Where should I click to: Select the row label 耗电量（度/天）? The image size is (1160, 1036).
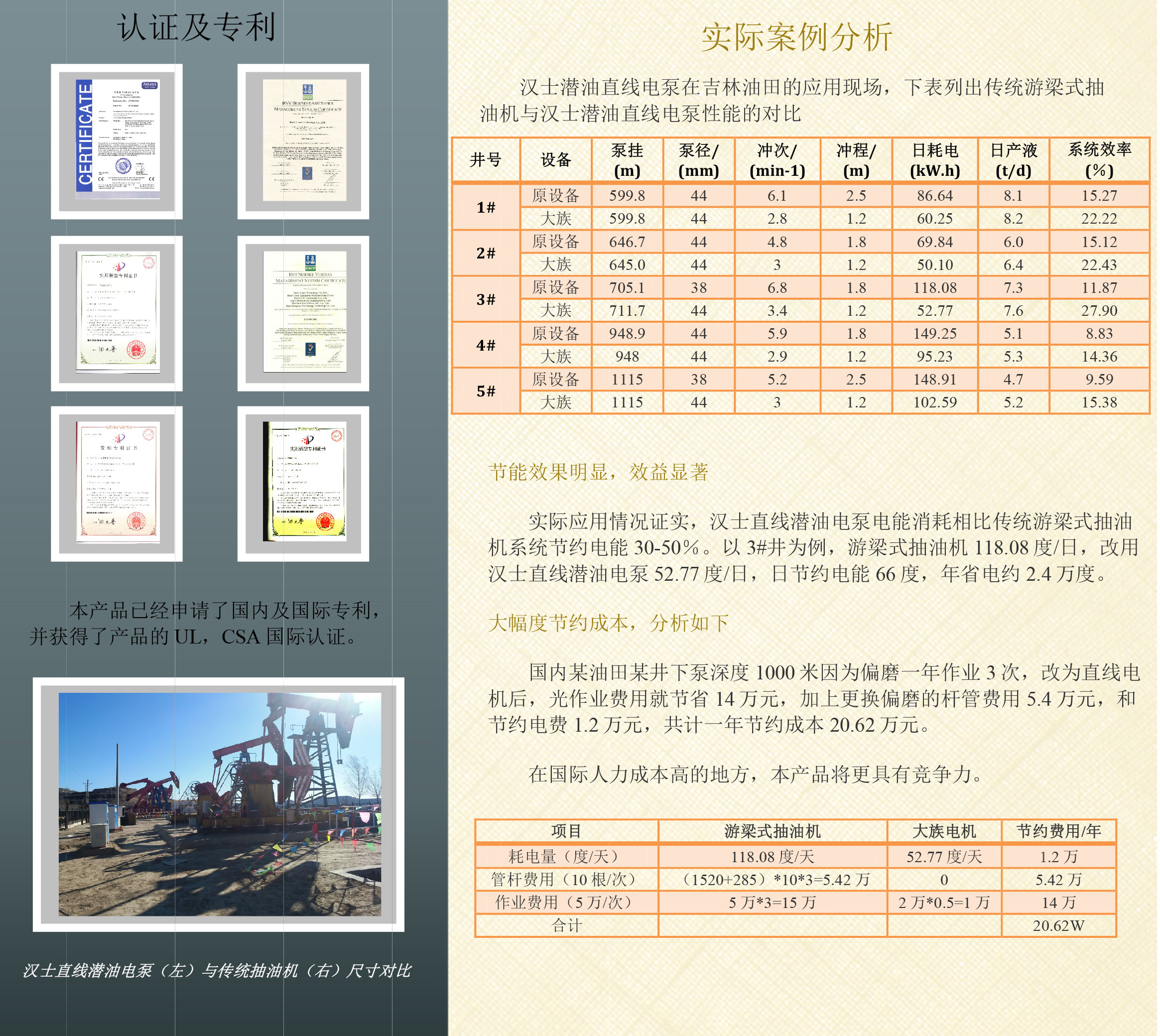point(567,857)
